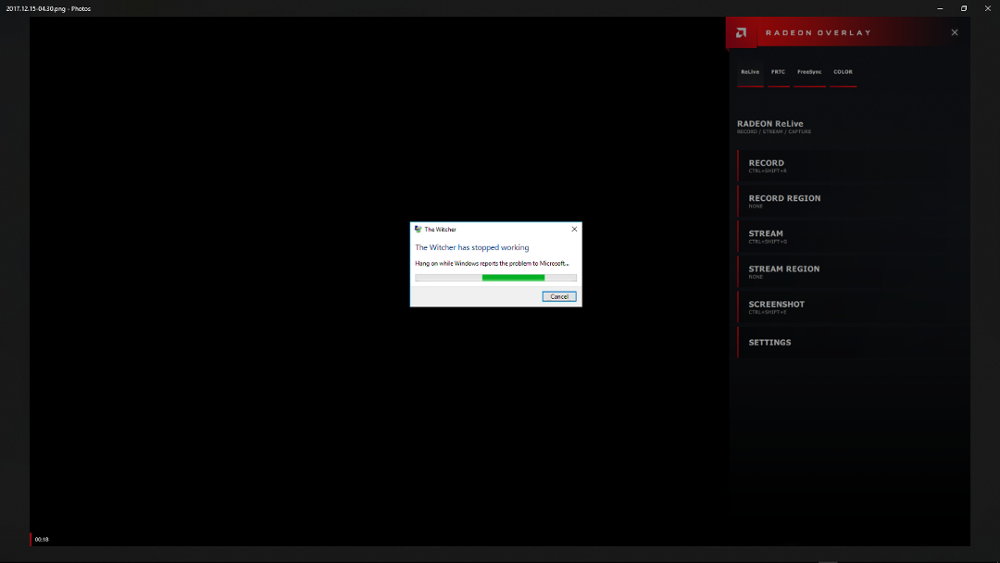The width and height of the screenshot is (1000, 563).
Task: Click the RADEON ReLive heading
Action: coord(770,124)
